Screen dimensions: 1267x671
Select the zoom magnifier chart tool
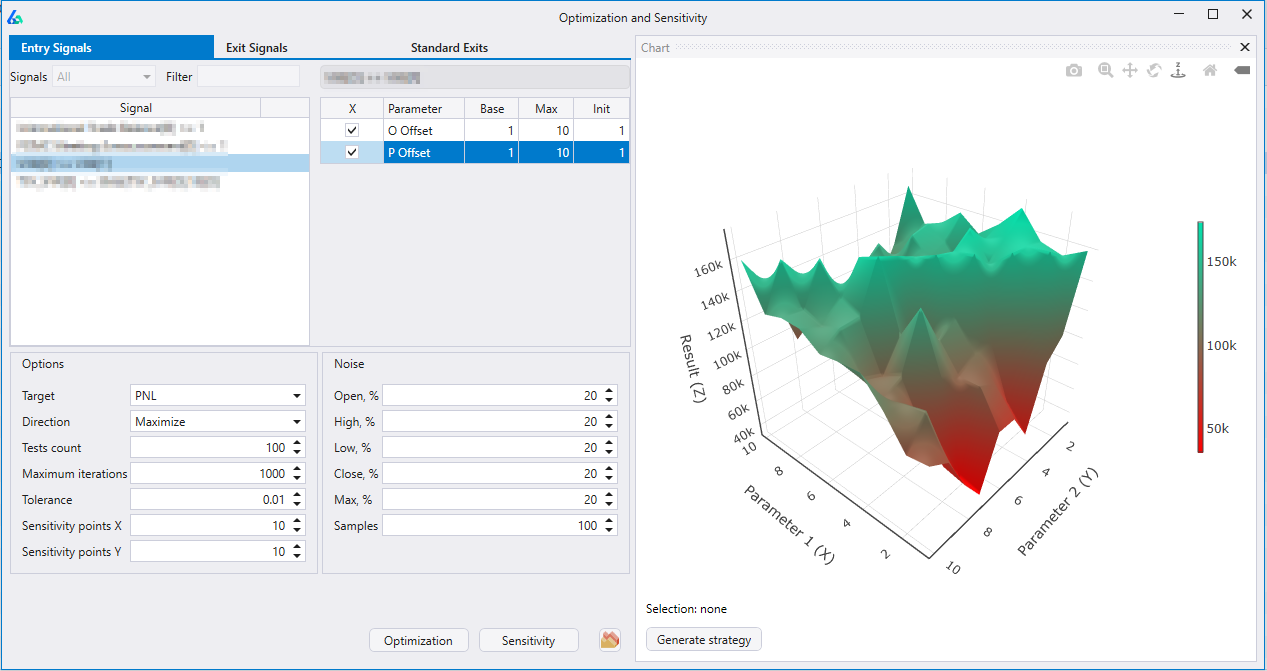coord(1105,71)
